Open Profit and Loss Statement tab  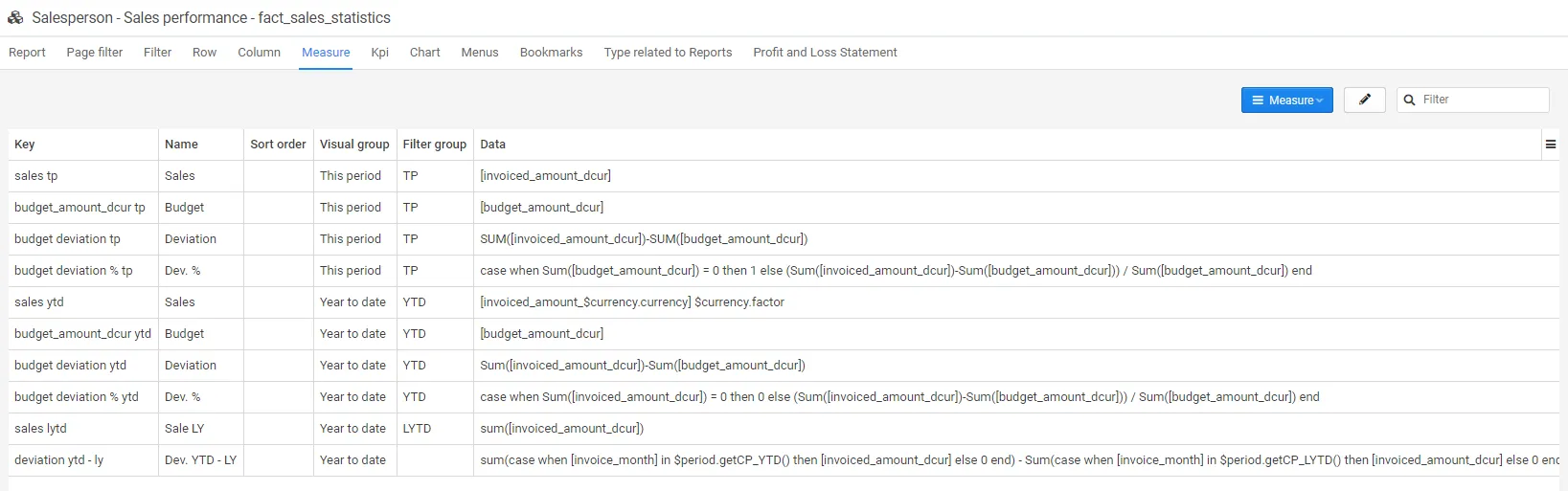[824, 53]
